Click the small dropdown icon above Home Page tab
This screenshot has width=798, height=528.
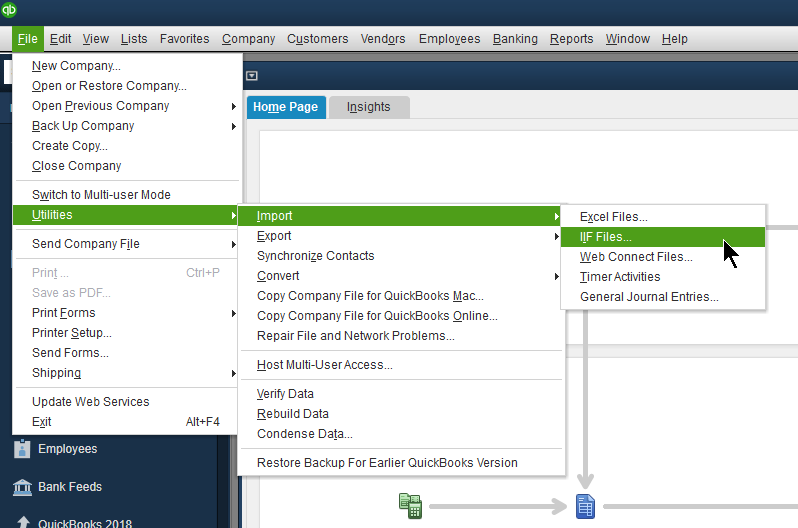pos(251,76)
